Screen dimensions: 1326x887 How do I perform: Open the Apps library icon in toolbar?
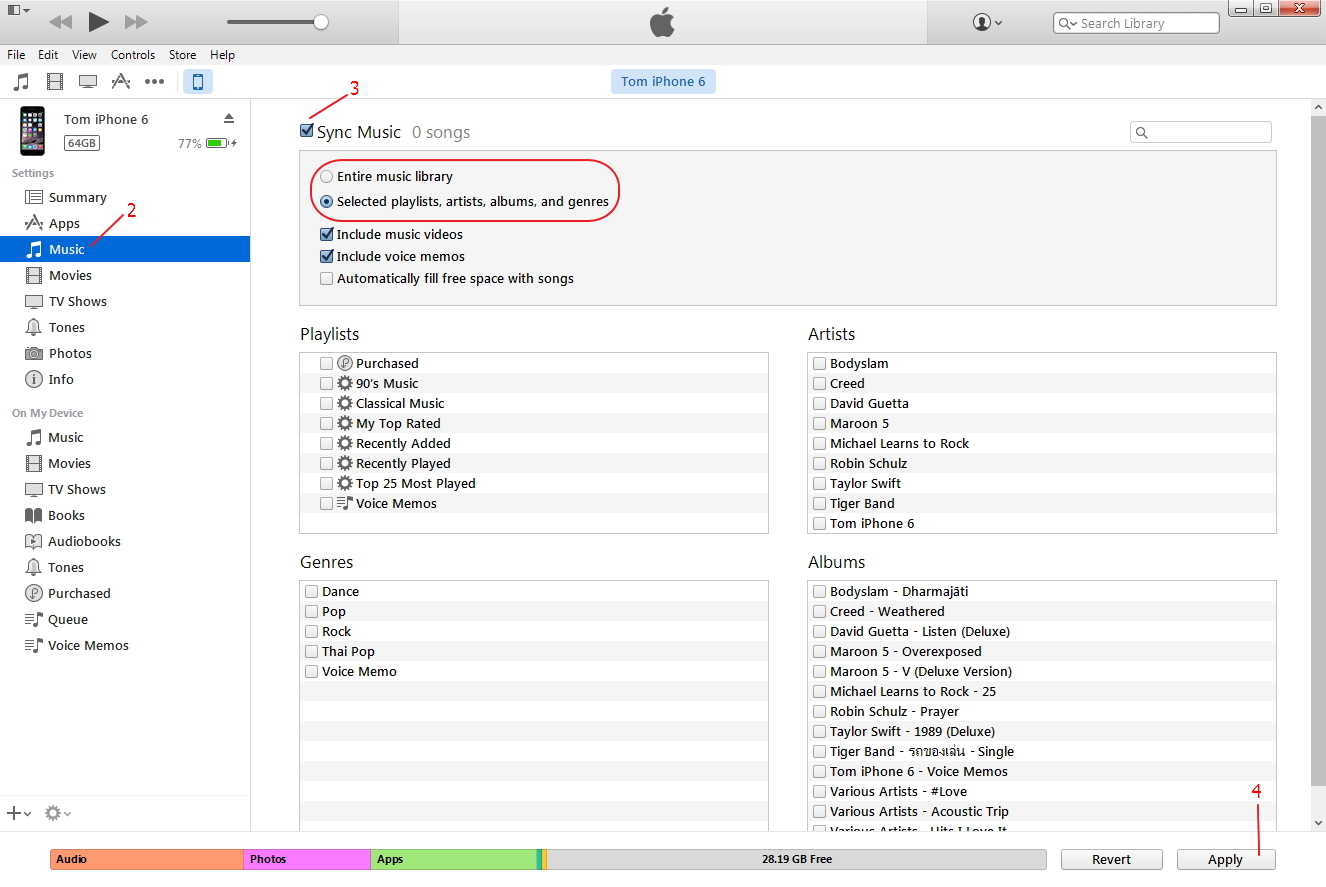(121, 82)
